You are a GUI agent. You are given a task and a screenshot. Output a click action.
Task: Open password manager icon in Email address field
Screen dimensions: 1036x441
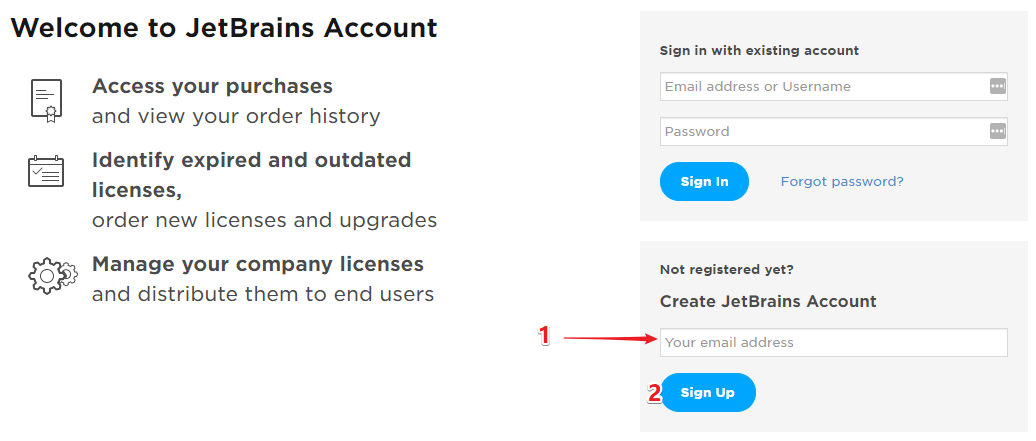click(x=997, y=86)
